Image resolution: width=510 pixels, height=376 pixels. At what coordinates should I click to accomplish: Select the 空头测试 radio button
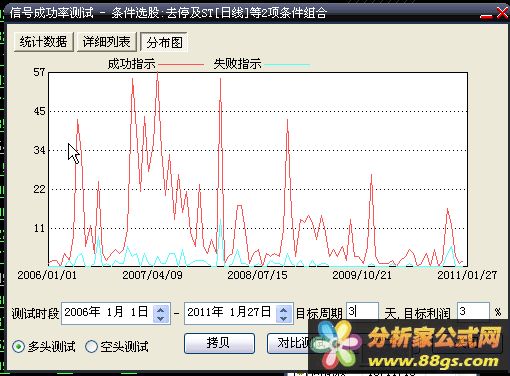click(91, 347)
